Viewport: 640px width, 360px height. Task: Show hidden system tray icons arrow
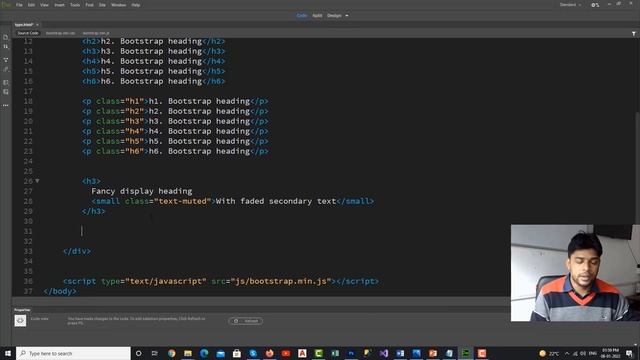[x=567, y=353]
